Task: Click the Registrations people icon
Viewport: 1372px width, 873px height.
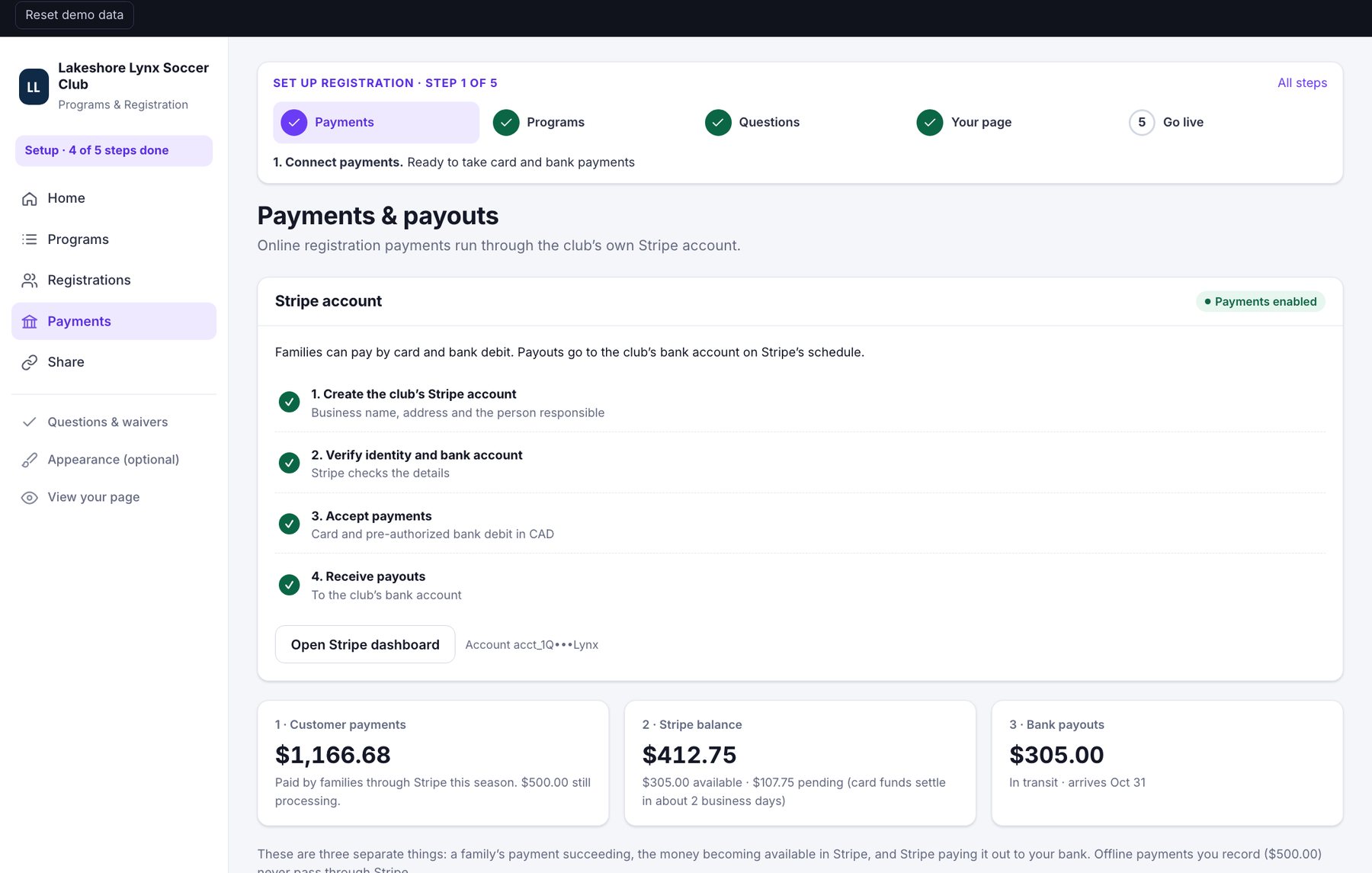Action: (x=30, y=281)
